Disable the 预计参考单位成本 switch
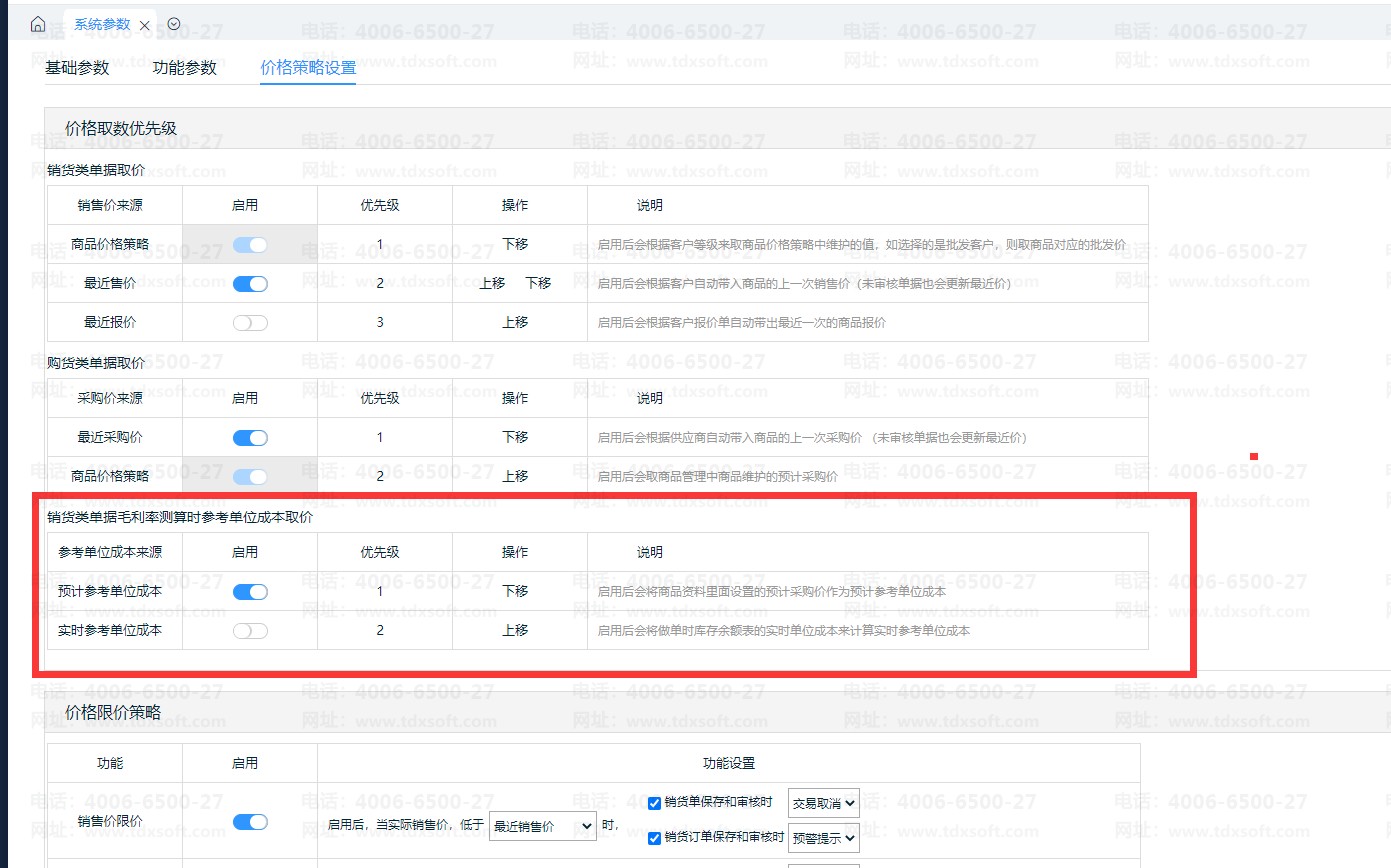Viewport: 1391px width, 868px height. point(250,592)
